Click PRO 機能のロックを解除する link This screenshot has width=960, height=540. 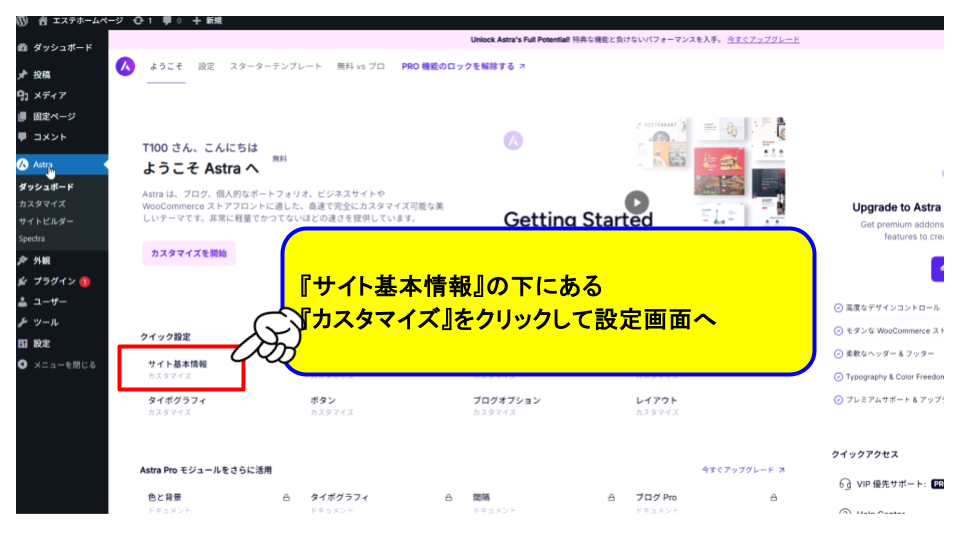click(463, 66)
